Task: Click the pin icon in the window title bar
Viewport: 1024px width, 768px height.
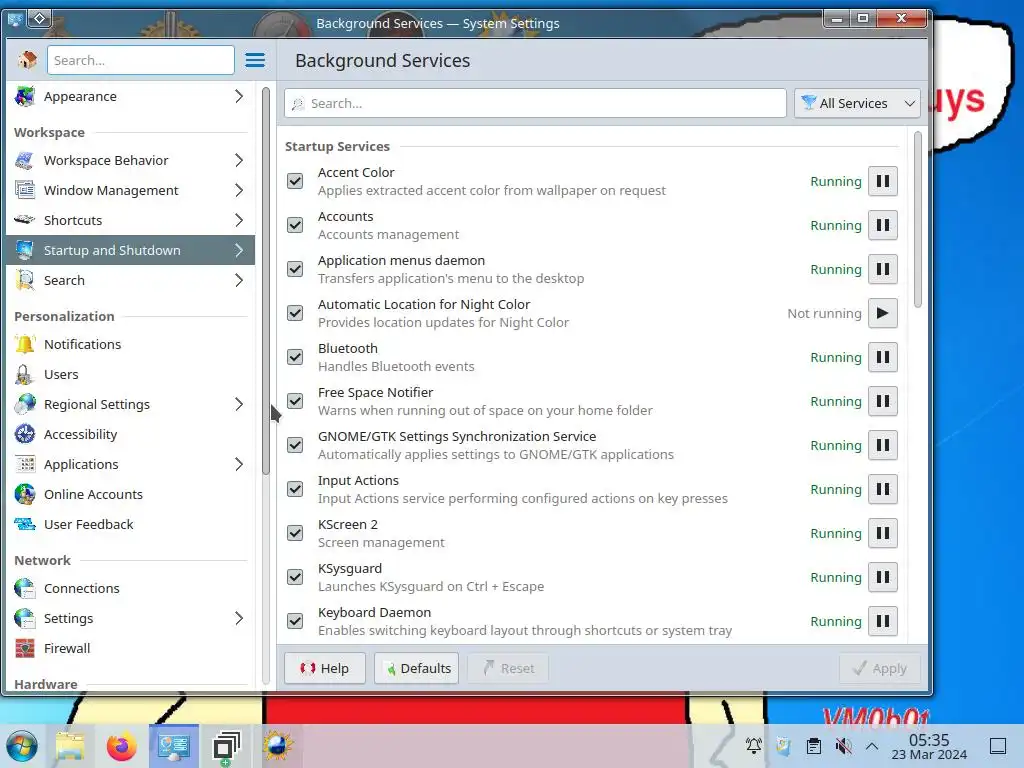Action: point(39,18)
